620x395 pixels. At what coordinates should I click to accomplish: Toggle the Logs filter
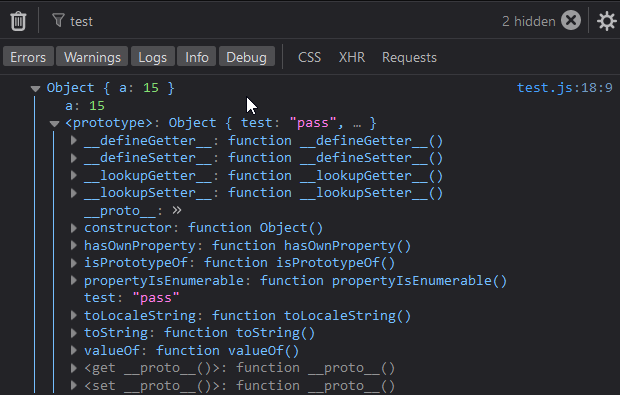tap(153, 57)
